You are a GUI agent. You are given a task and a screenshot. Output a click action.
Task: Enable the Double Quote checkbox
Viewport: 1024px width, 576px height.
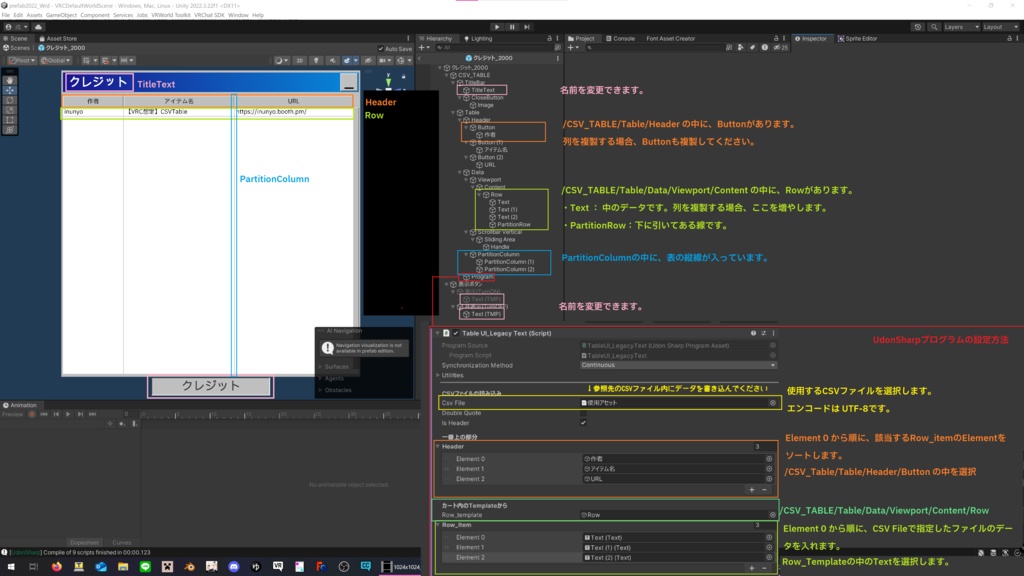point(584,412)
